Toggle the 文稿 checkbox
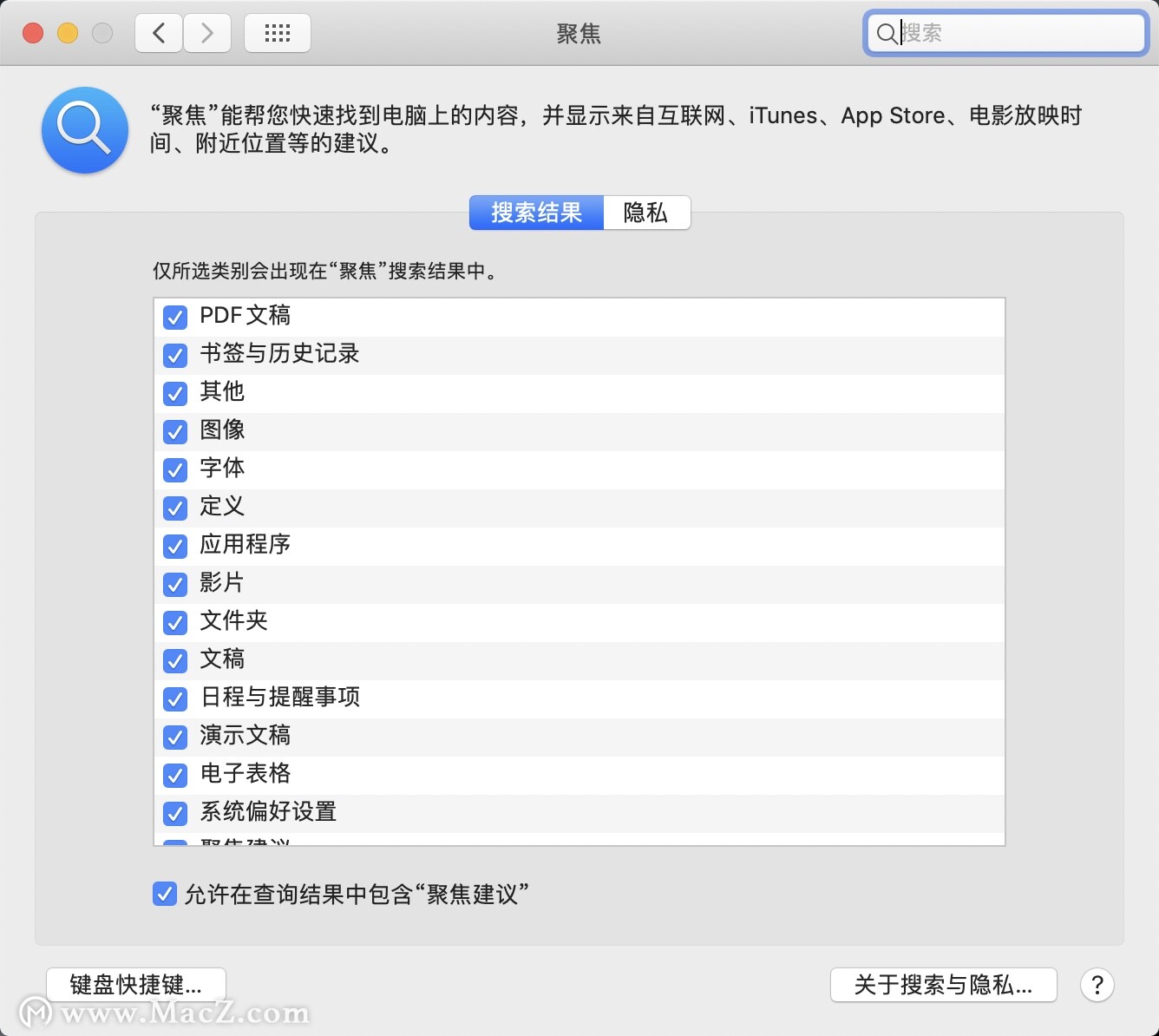The image size is (1159, 1036). click(175, 660)
